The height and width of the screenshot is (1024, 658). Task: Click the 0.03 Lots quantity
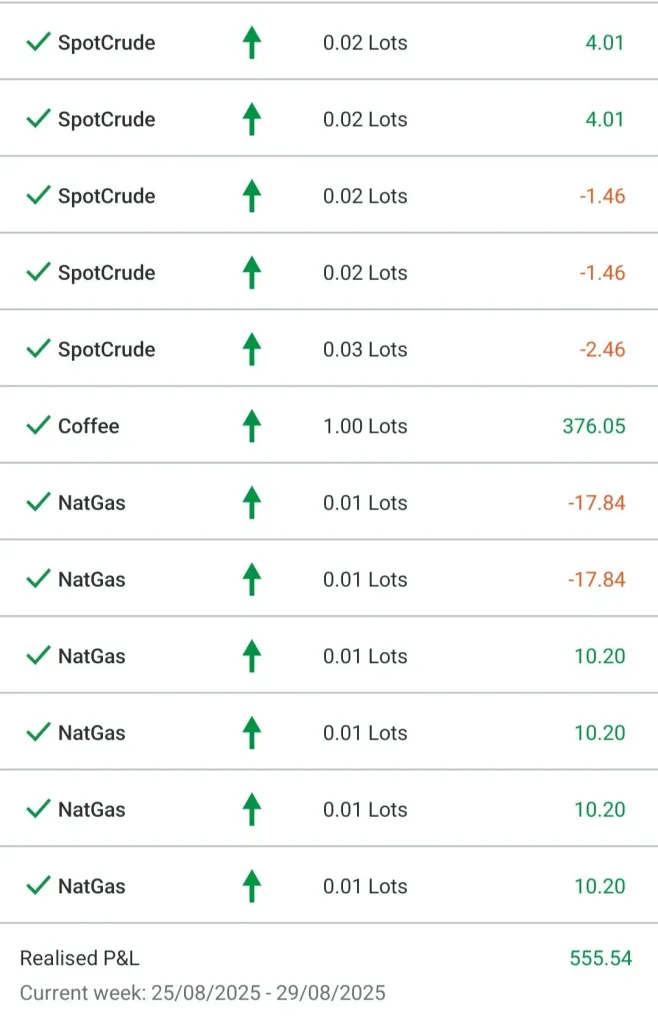pyautogui.click(x=365, y=349)
